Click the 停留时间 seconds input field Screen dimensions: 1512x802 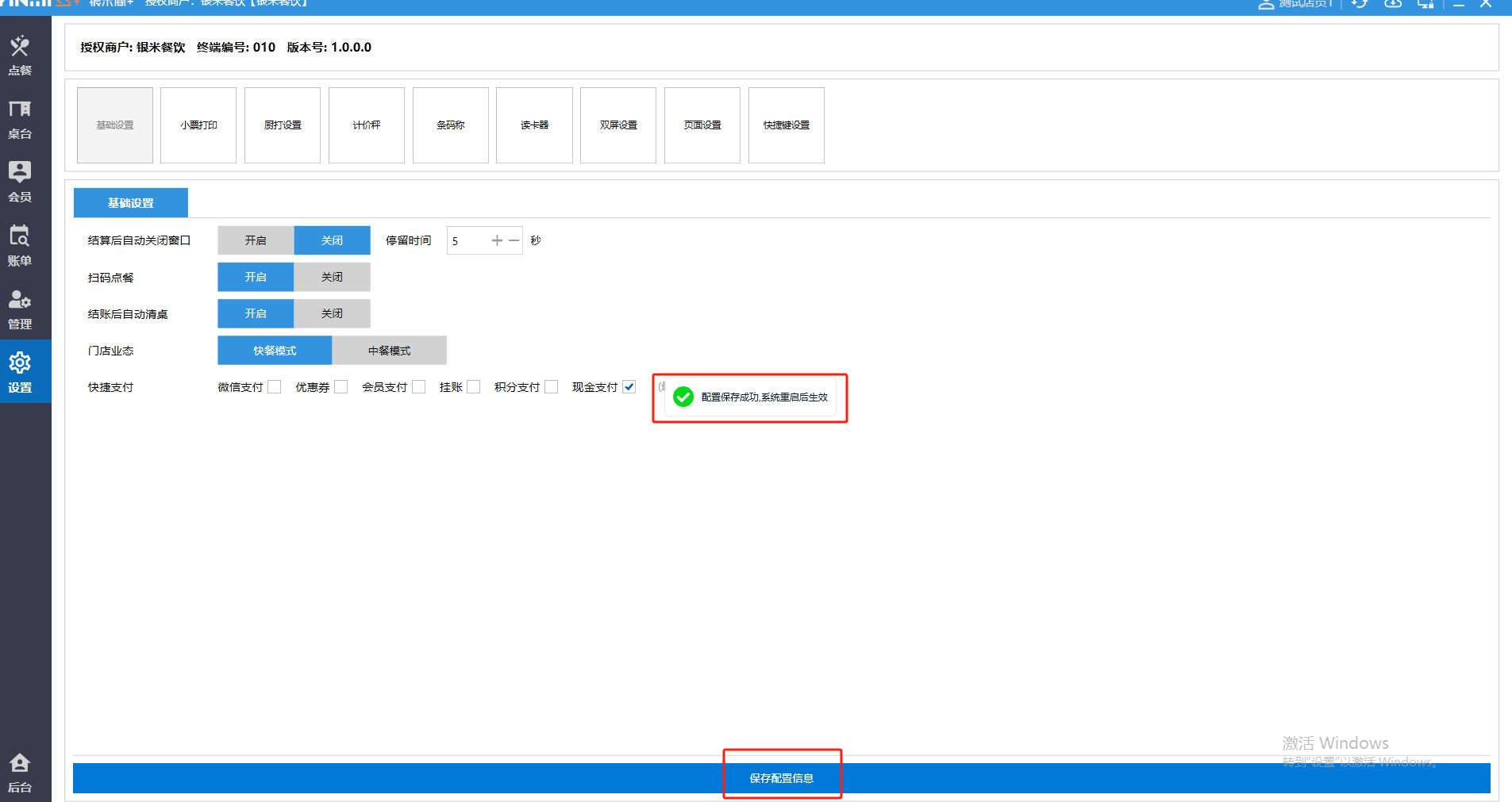[467, 240]
